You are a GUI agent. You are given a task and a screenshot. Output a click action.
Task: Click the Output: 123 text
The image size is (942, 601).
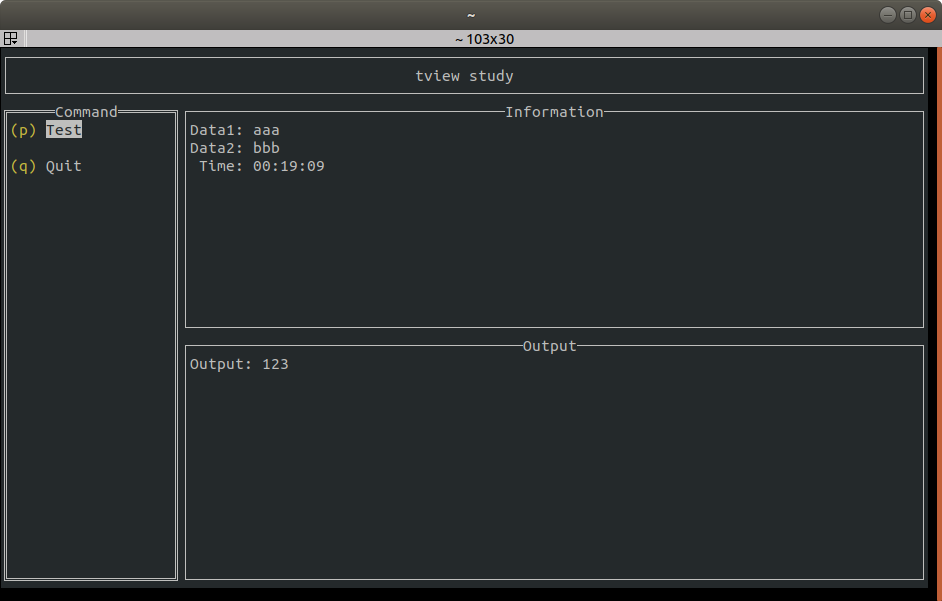click(240, 363)
